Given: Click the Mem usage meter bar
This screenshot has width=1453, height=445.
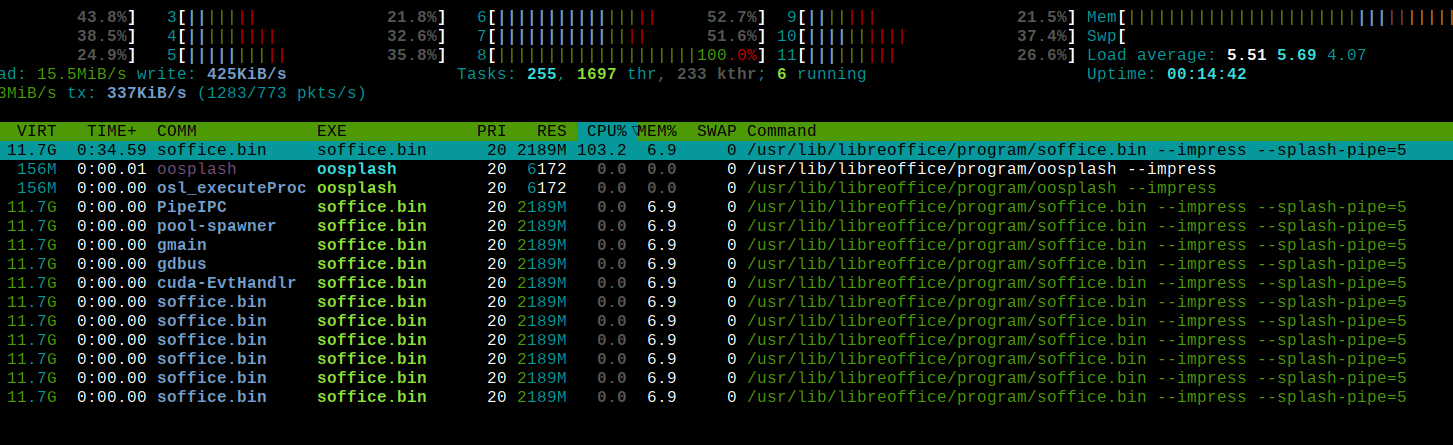Looking at the screenshot, I should click(x=1280, y=17).
